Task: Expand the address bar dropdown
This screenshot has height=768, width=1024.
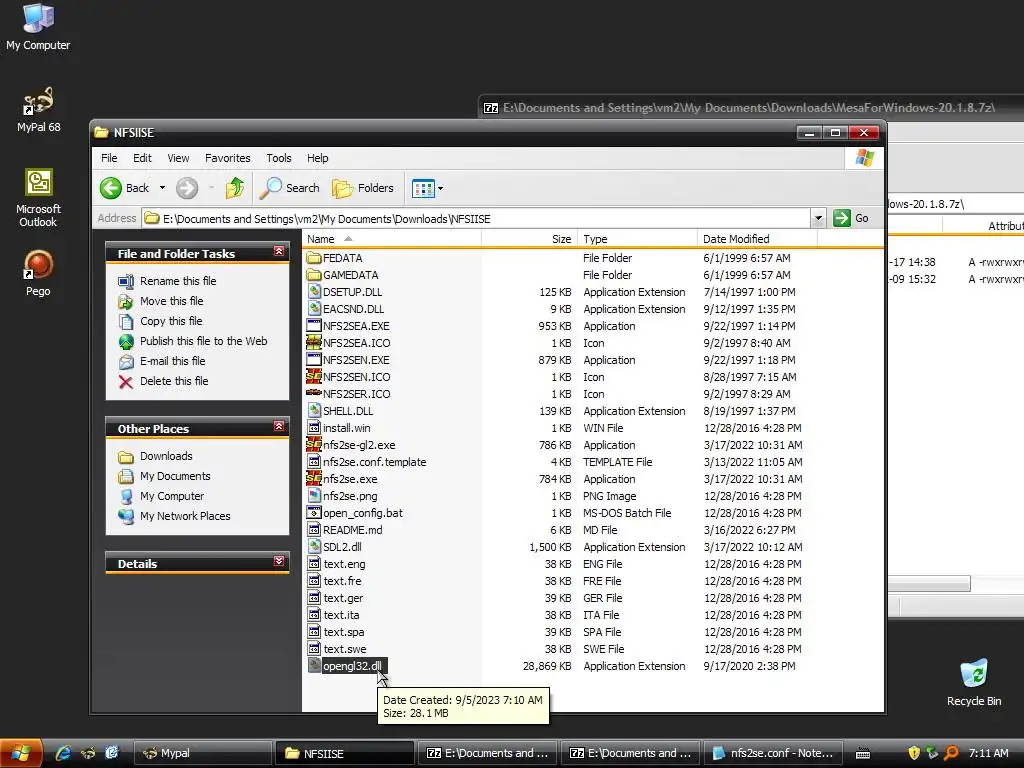Action: tap(818, 218)
